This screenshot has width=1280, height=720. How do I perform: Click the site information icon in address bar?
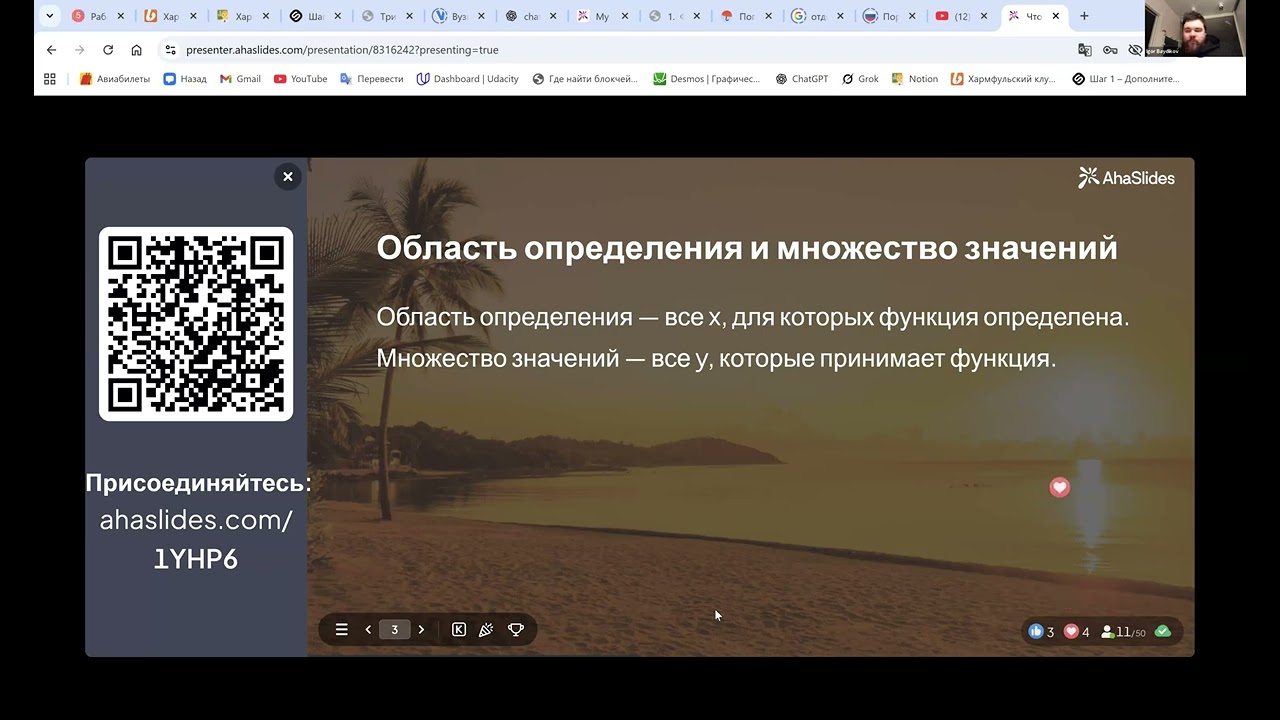click(170, 50)
